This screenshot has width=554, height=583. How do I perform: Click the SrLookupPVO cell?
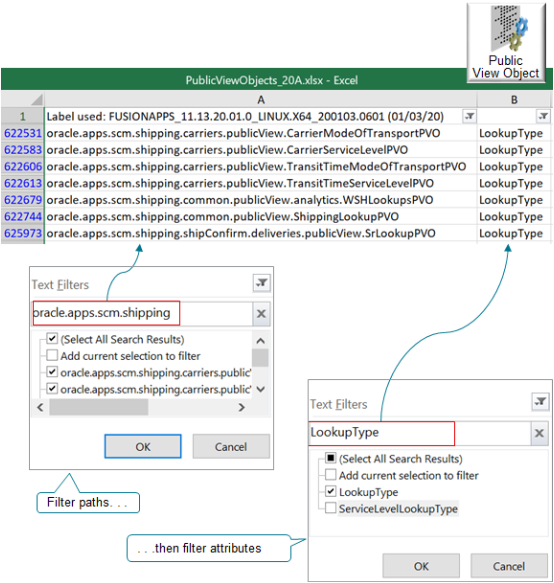261,233
